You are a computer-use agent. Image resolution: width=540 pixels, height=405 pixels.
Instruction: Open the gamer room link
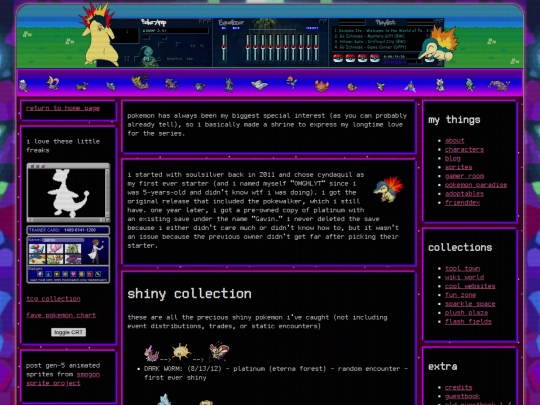click(464, 176)
